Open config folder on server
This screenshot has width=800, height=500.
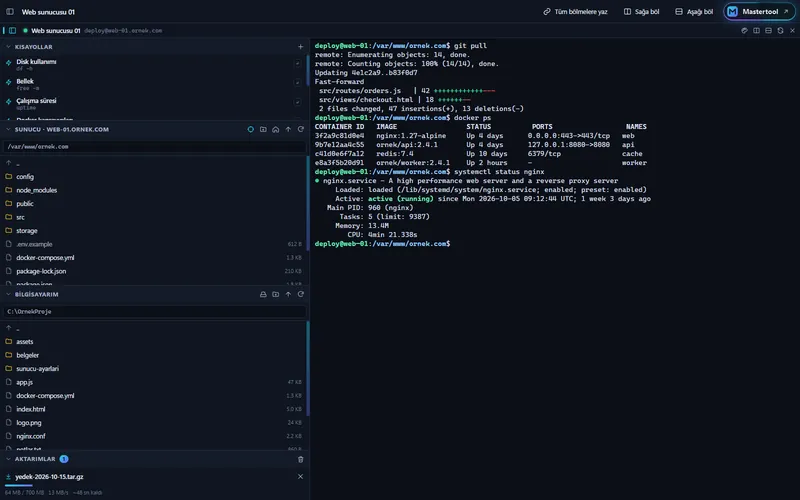coord(153,177)
